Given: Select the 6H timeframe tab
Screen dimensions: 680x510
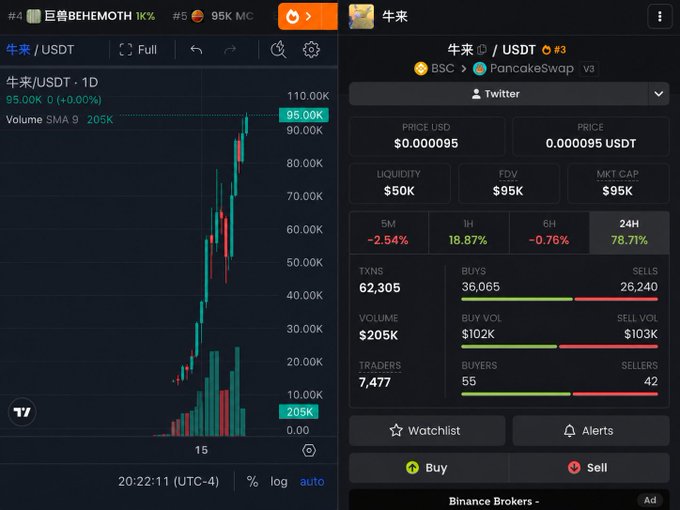Looking at the screenshot, I should (x=549, y=232).
